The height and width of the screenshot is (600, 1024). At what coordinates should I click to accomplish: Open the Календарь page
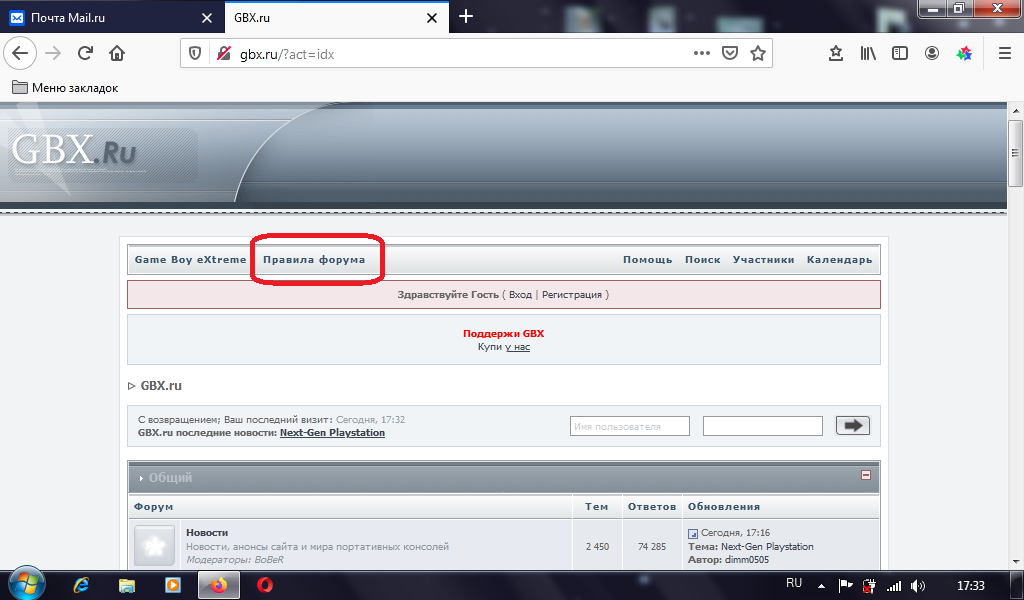point(839,260)
